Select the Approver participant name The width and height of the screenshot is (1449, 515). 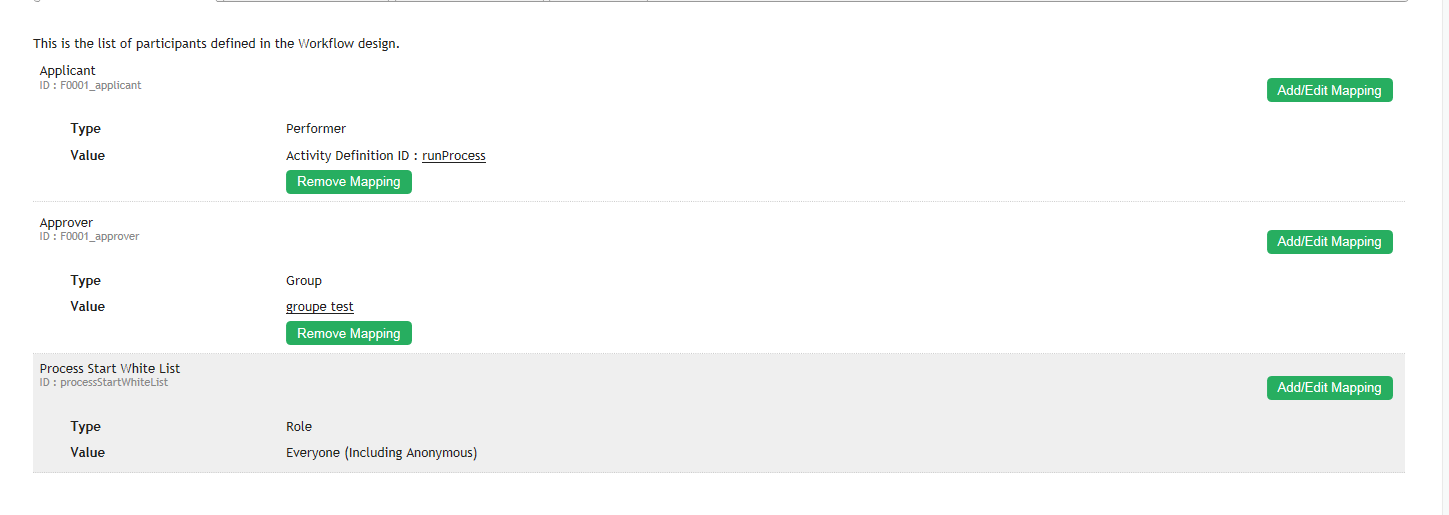(x=66, y=222)
